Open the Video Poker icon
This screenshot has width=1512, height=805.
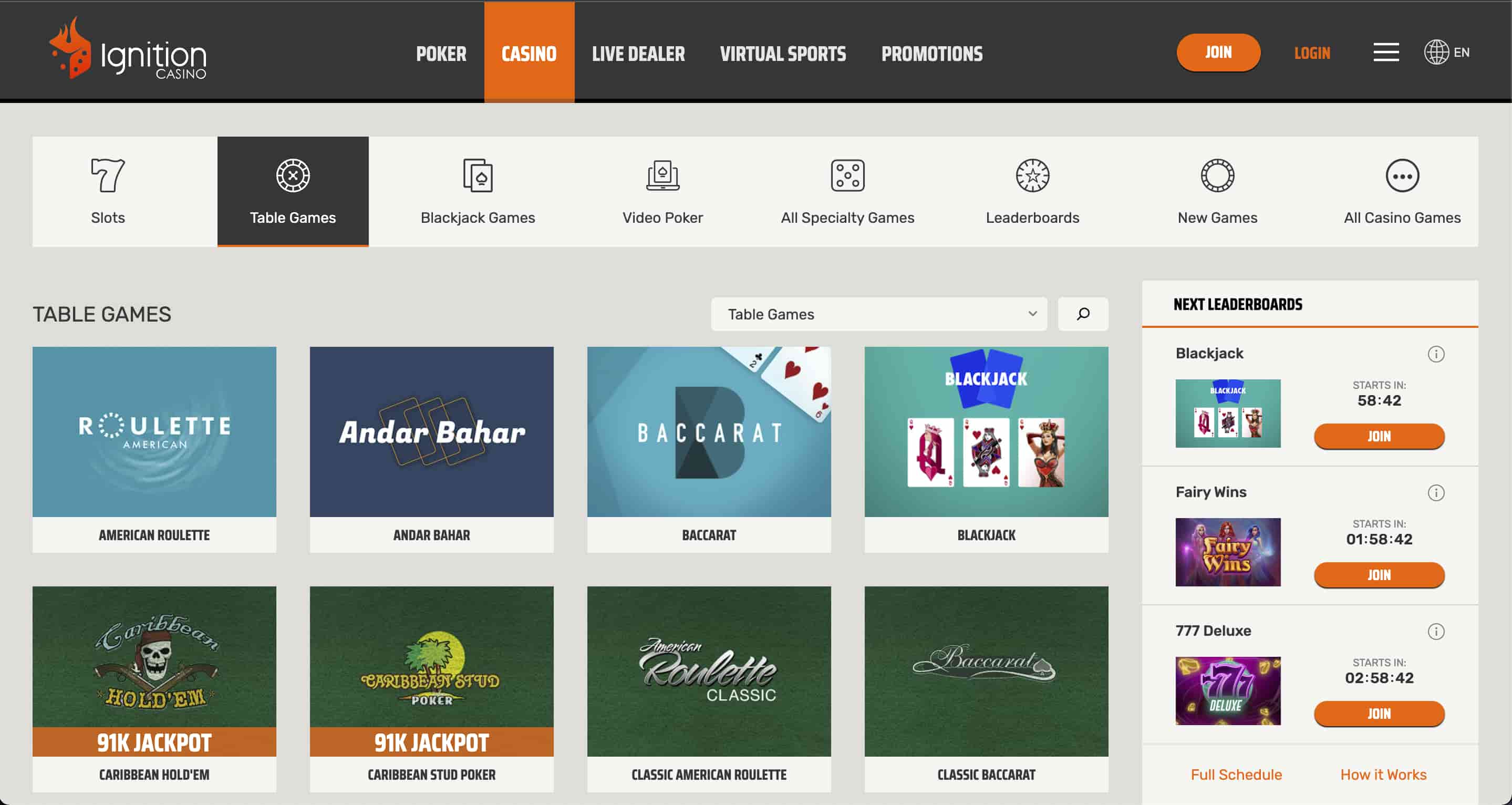pos(662,175)
